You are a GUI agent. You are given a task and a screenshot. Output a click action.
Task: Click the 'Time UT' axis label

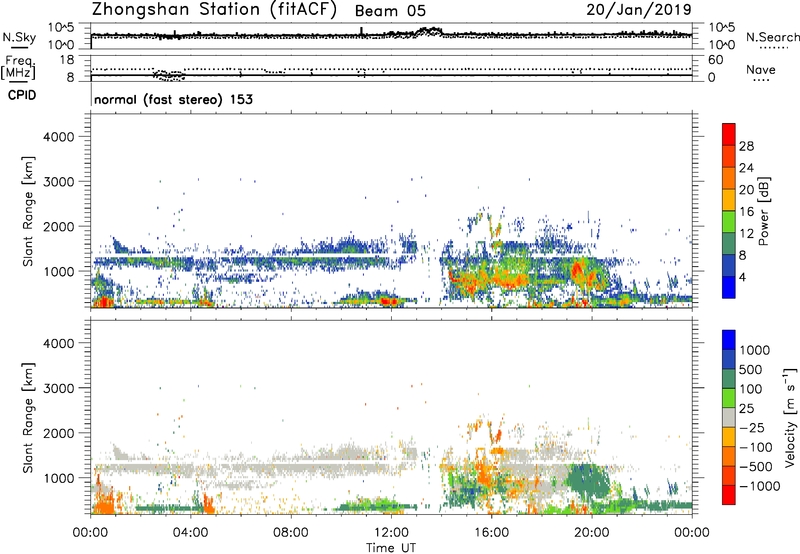(x=391, y=547)
